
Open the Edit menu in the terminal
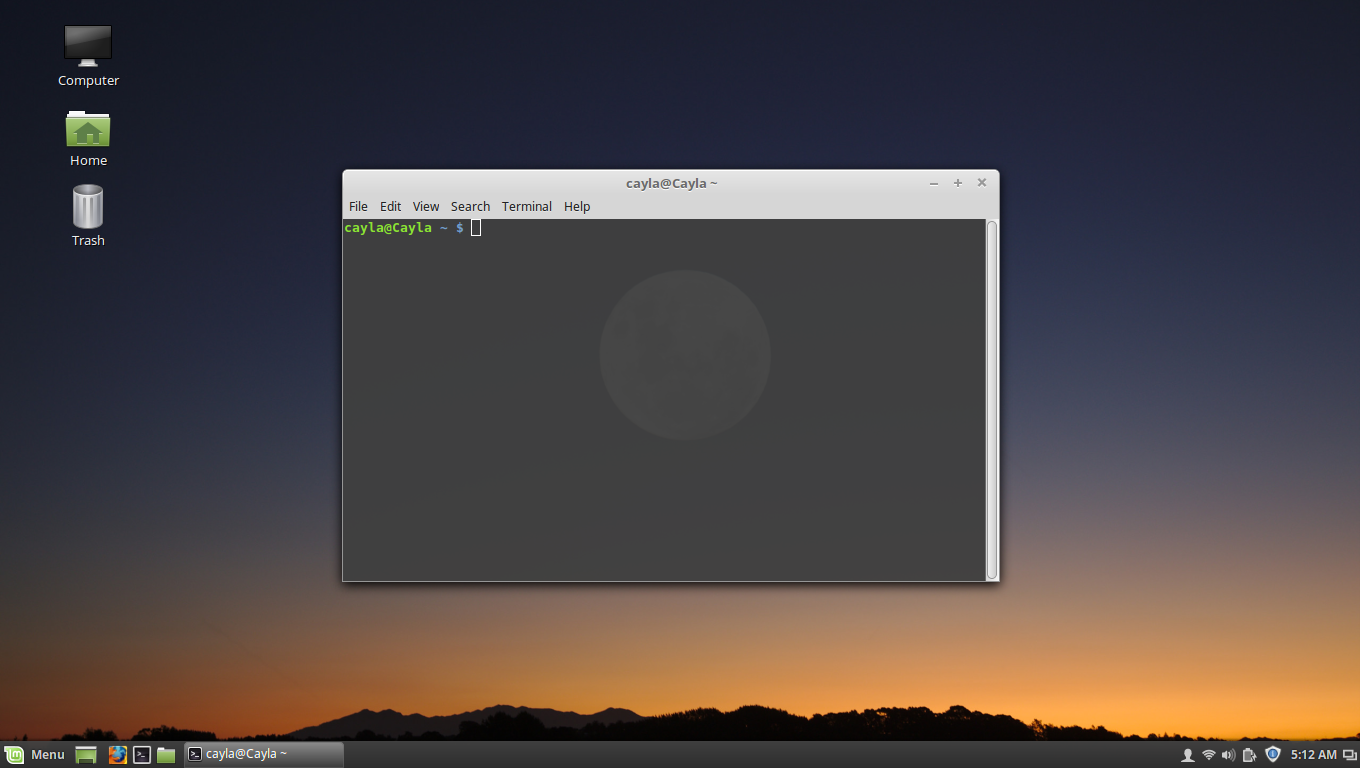[x=390, y=206]
